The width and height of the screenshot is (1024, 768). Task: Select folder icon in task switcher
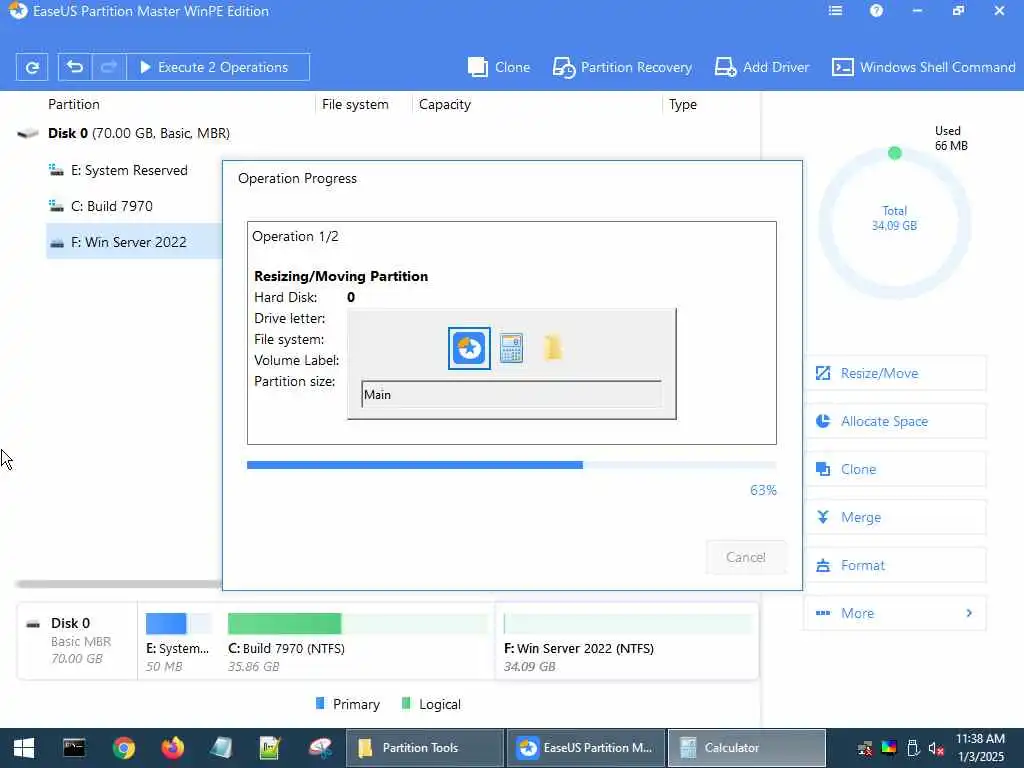(552, 348)
